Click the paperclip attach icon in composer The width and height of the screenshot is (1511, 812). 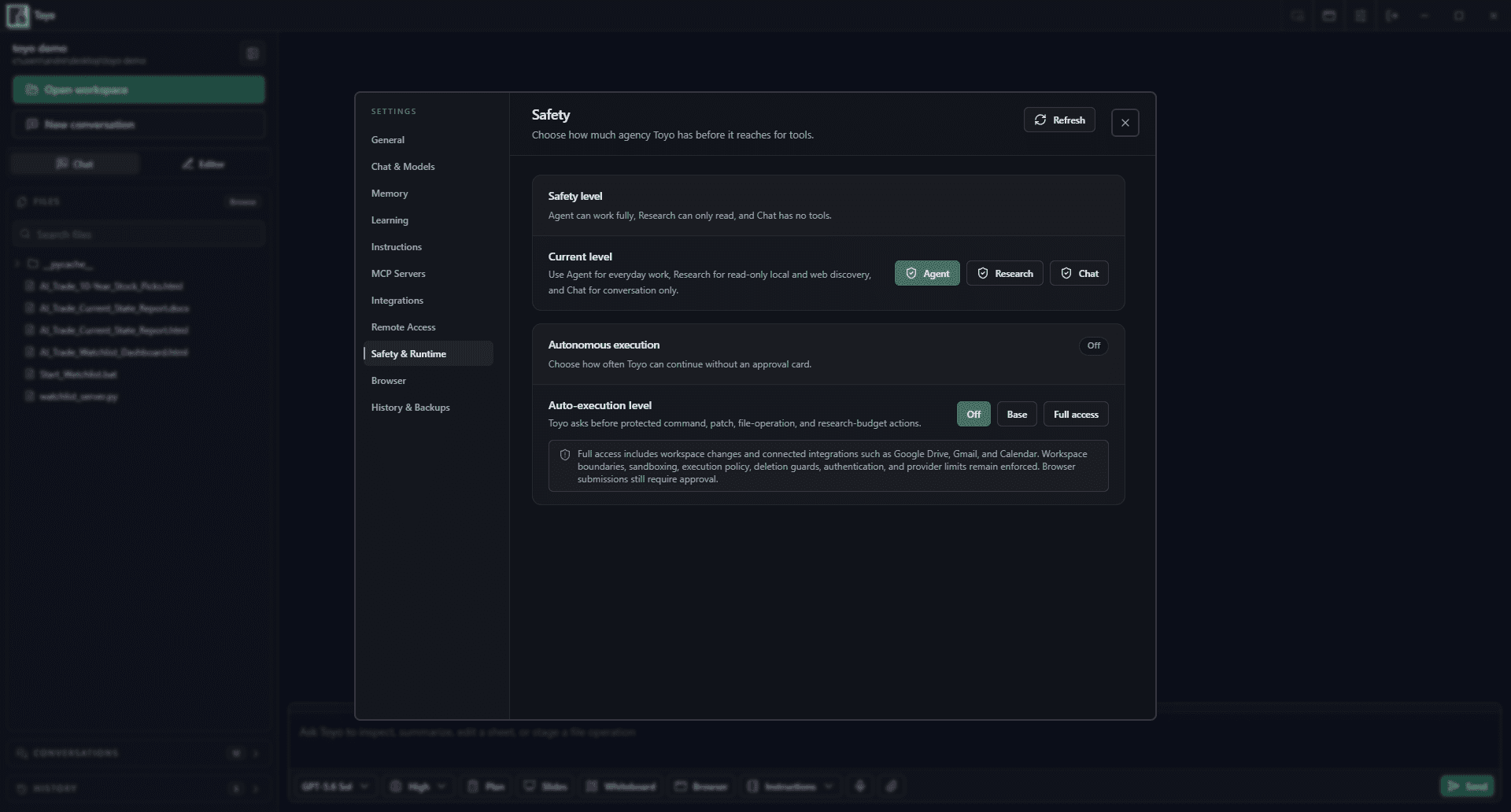892,786
